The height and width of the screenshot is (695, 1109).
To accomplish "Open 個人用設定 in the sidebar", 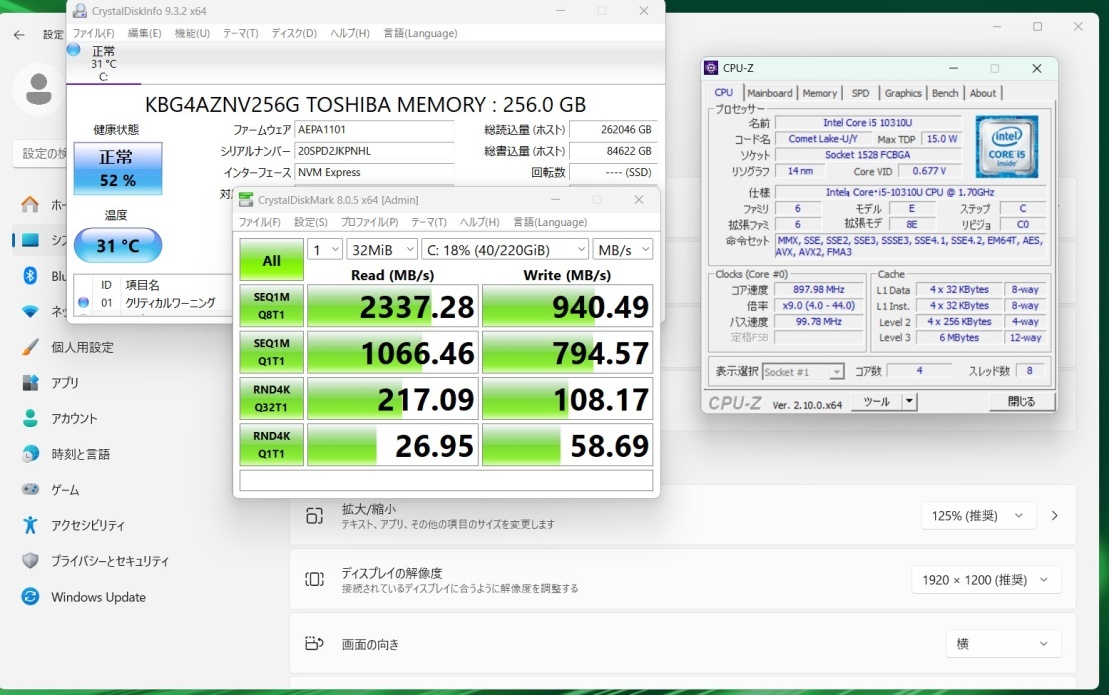I will [x=82, y=347].
